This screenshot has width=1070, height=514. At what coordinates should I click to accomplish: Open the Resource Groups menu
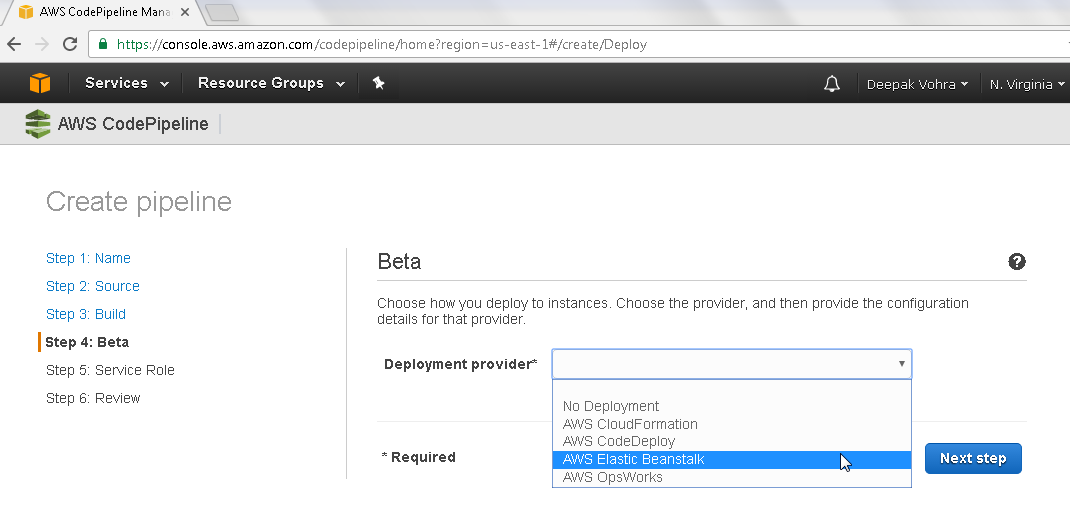click(271, 83)
